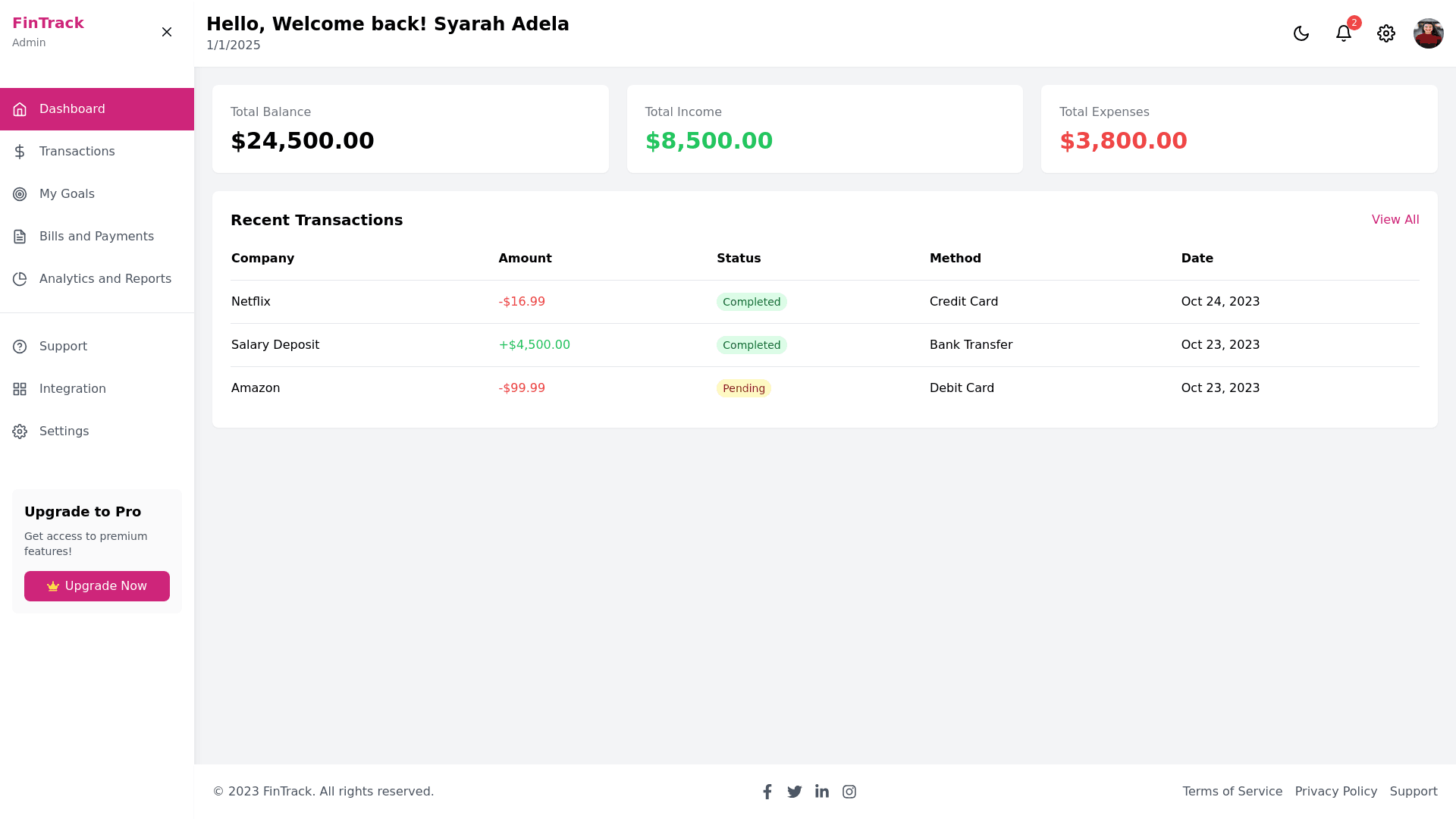View all recent transactions
This screenshot has width=1456, height=819.
1395,219
